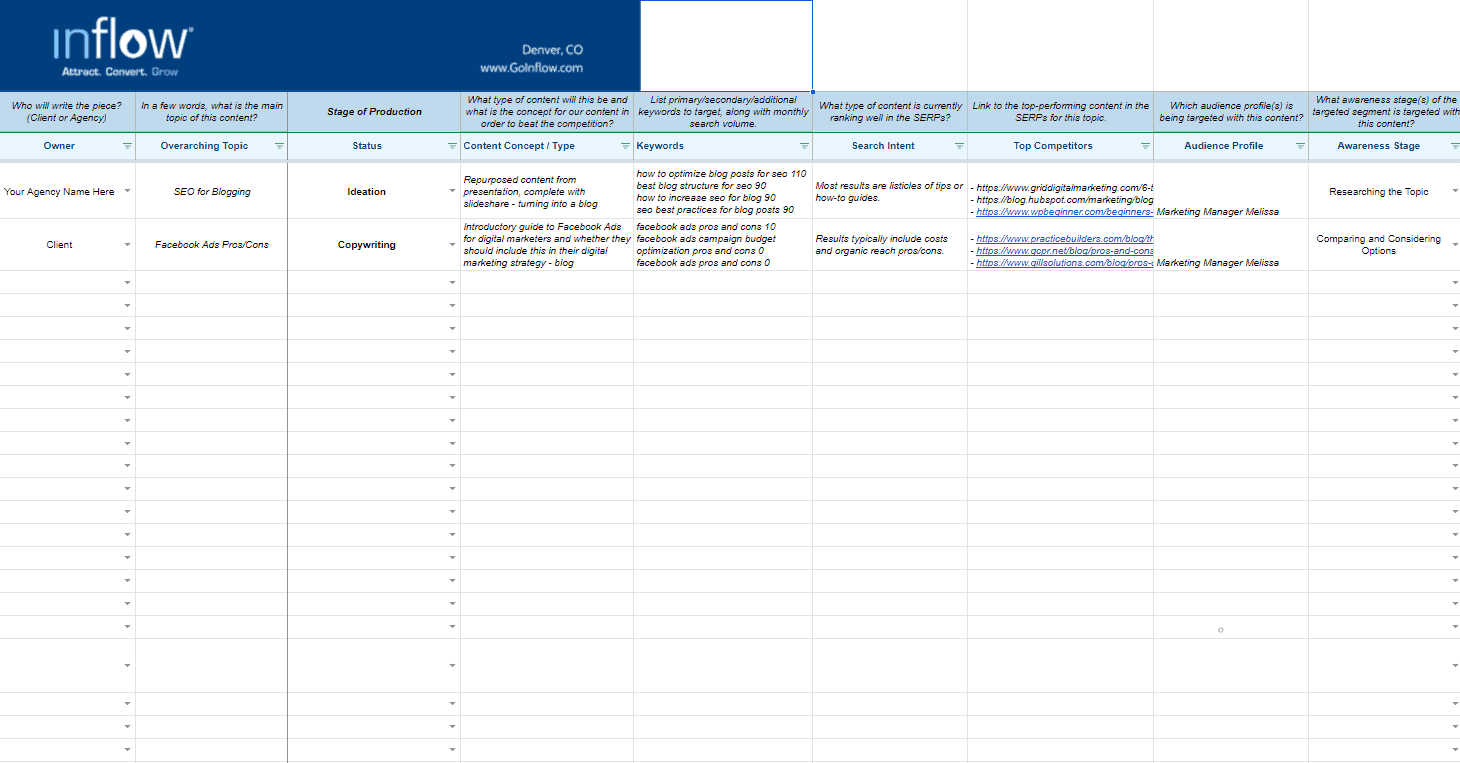Open the Awareness Stage column filter icon
This screenshot has height=763, width=1460.
[1454, 146]
